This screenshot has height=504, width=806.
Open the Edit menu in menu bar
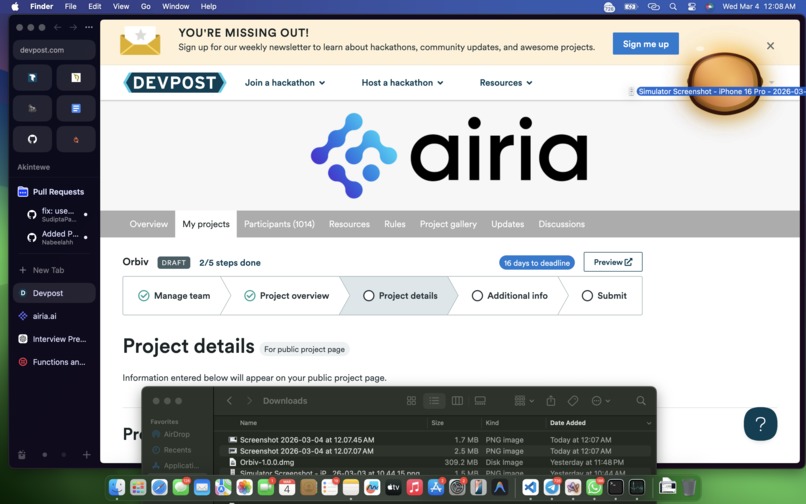tap(95, 6)
